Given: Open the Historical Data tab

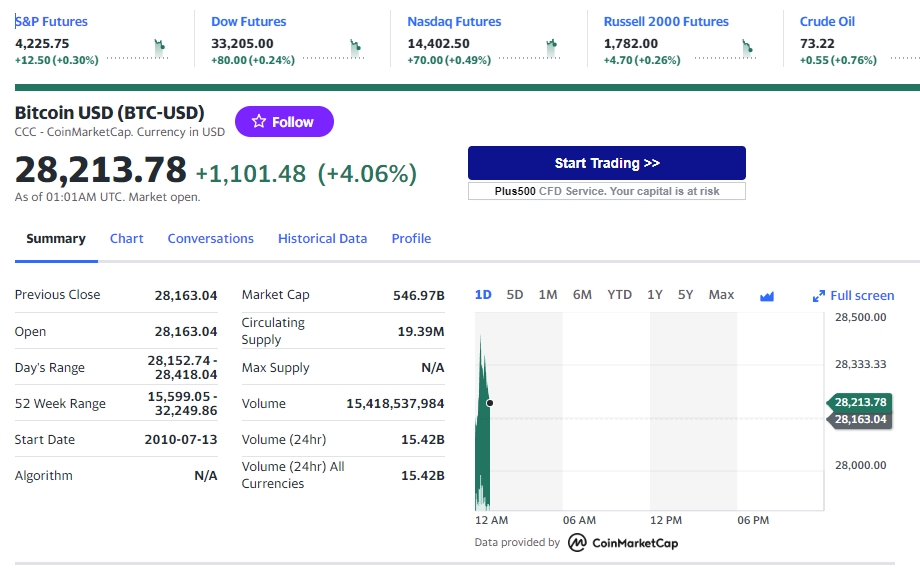Looking at the screenshot, I should click(x=323, y=239).
